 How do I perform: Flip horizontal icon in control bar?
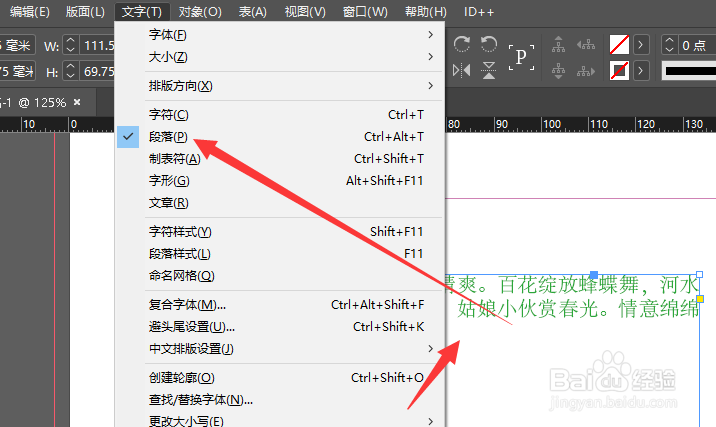point(461,70)
